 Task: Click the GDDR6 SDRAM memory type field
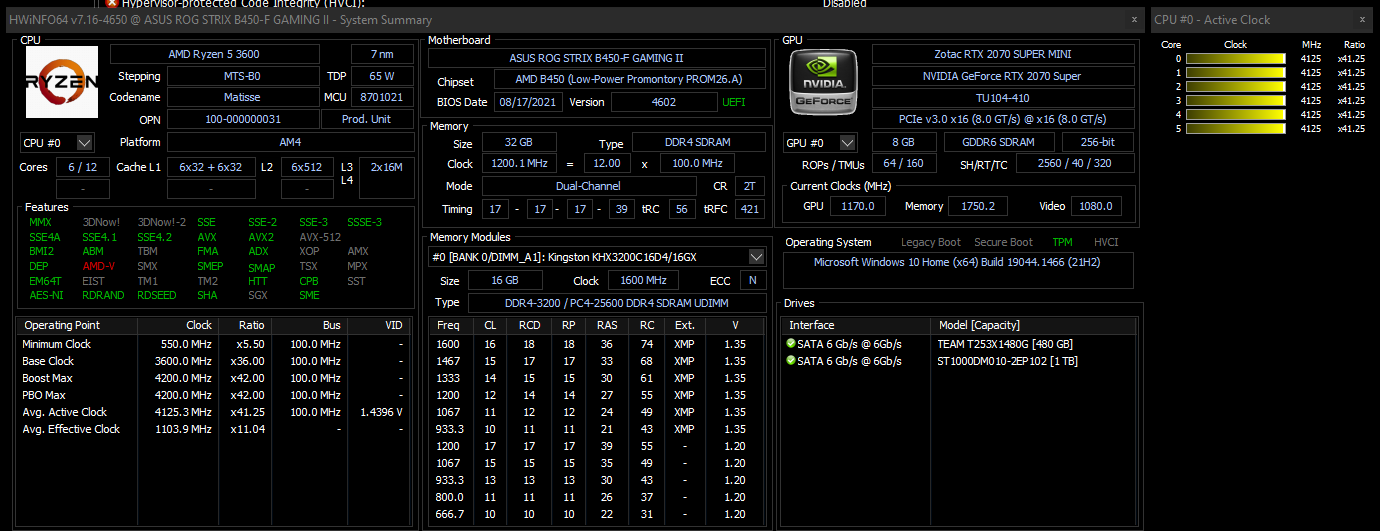997,142
